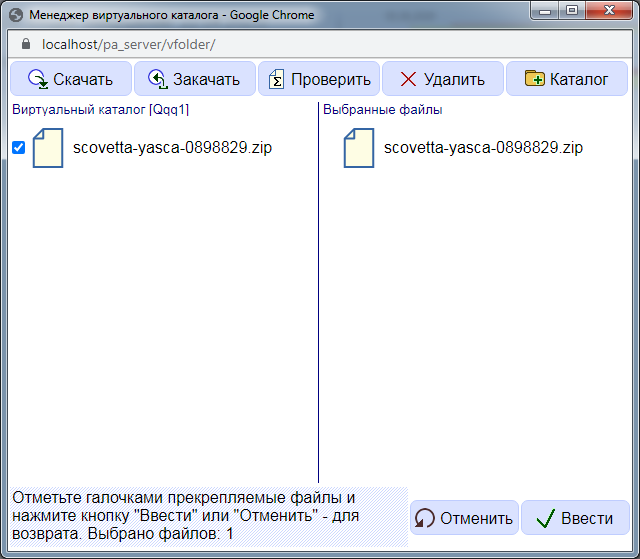Select the file icon under Выбранные файлы
Viewport: 640px width, 559px height.
359,148
